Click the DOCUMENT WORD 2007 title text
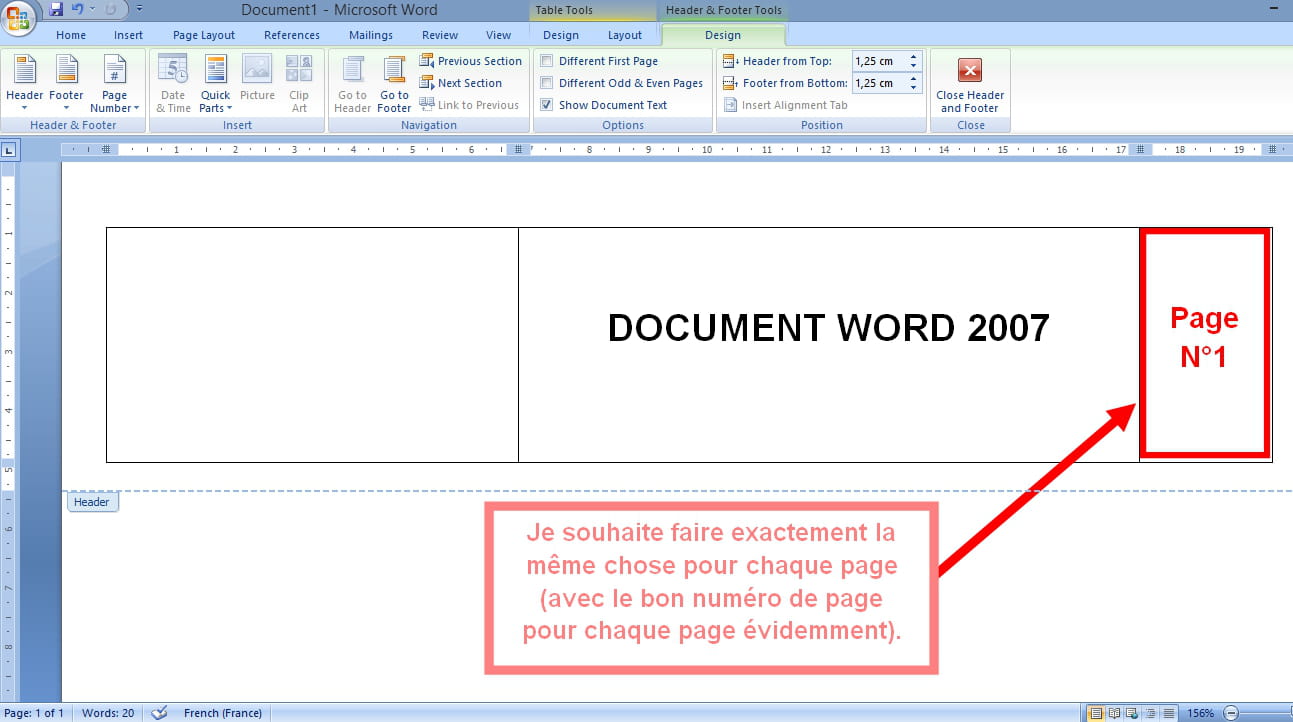1293x722 pixels. pos(828,328)
